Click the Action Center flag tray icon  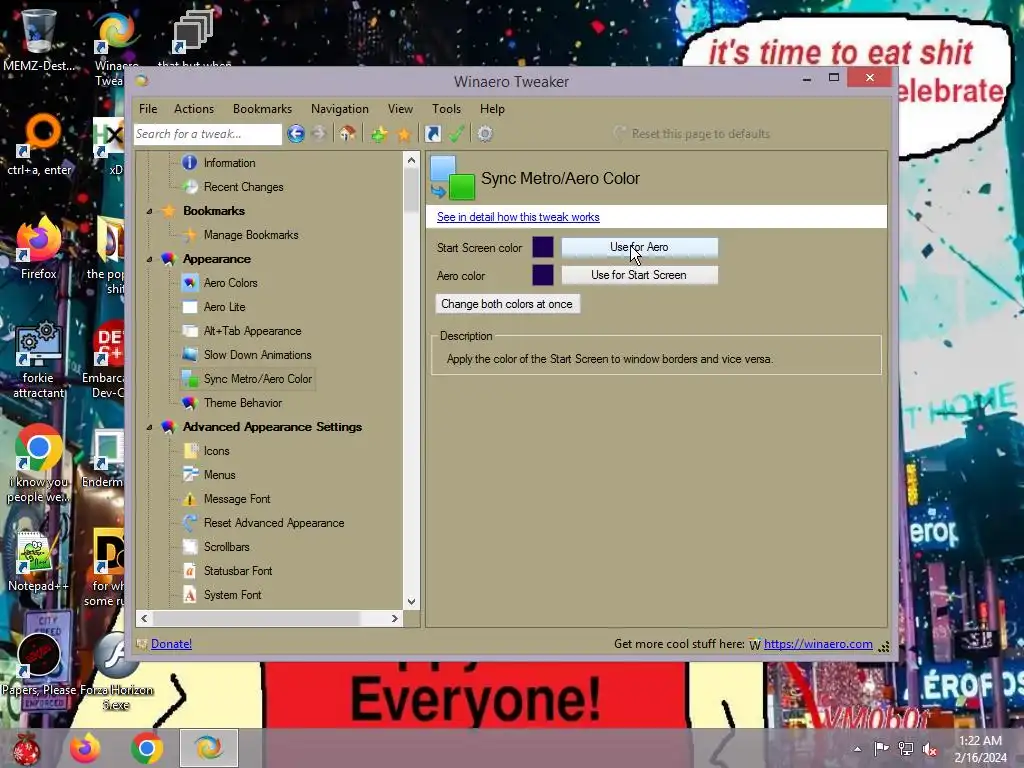tap(882, 748)
